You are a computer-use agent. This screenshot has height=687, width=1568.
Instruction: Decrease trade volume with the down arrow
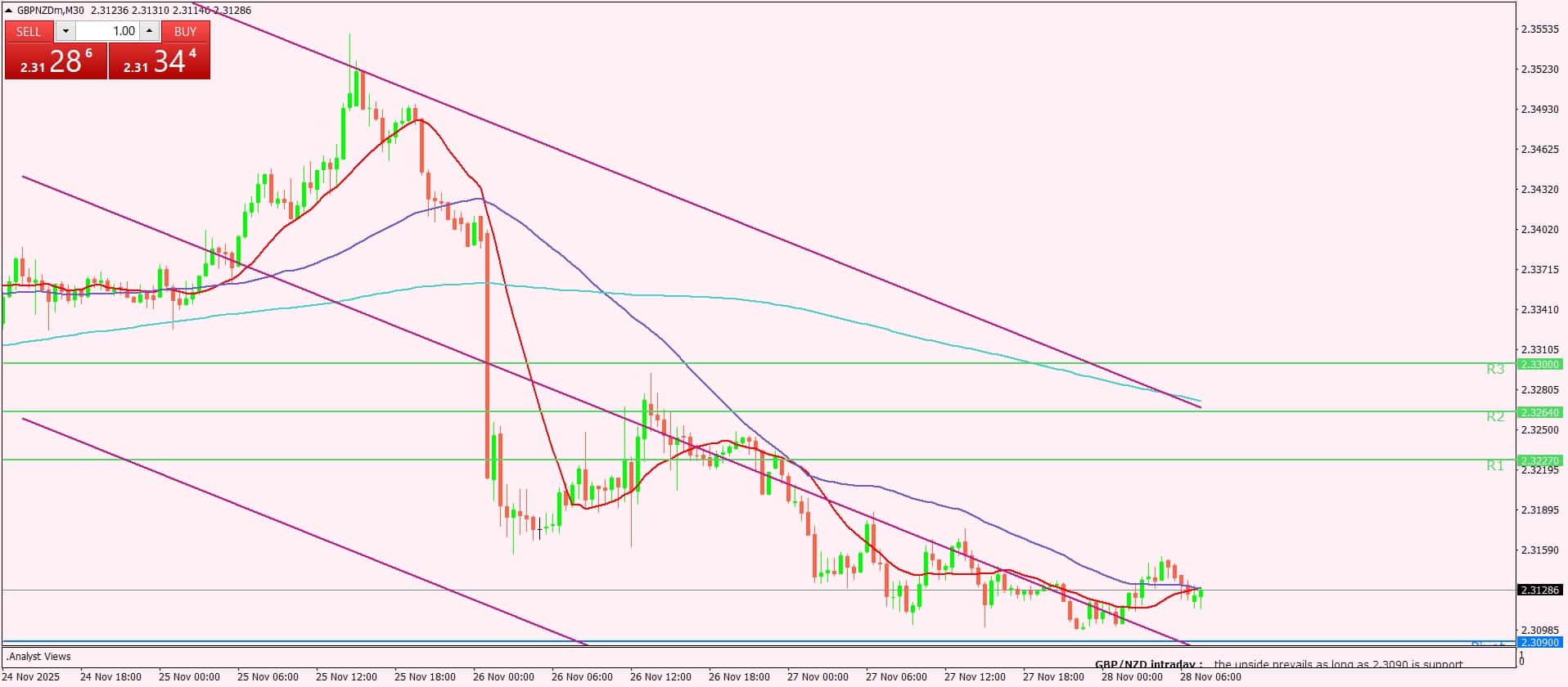(65, 31)
